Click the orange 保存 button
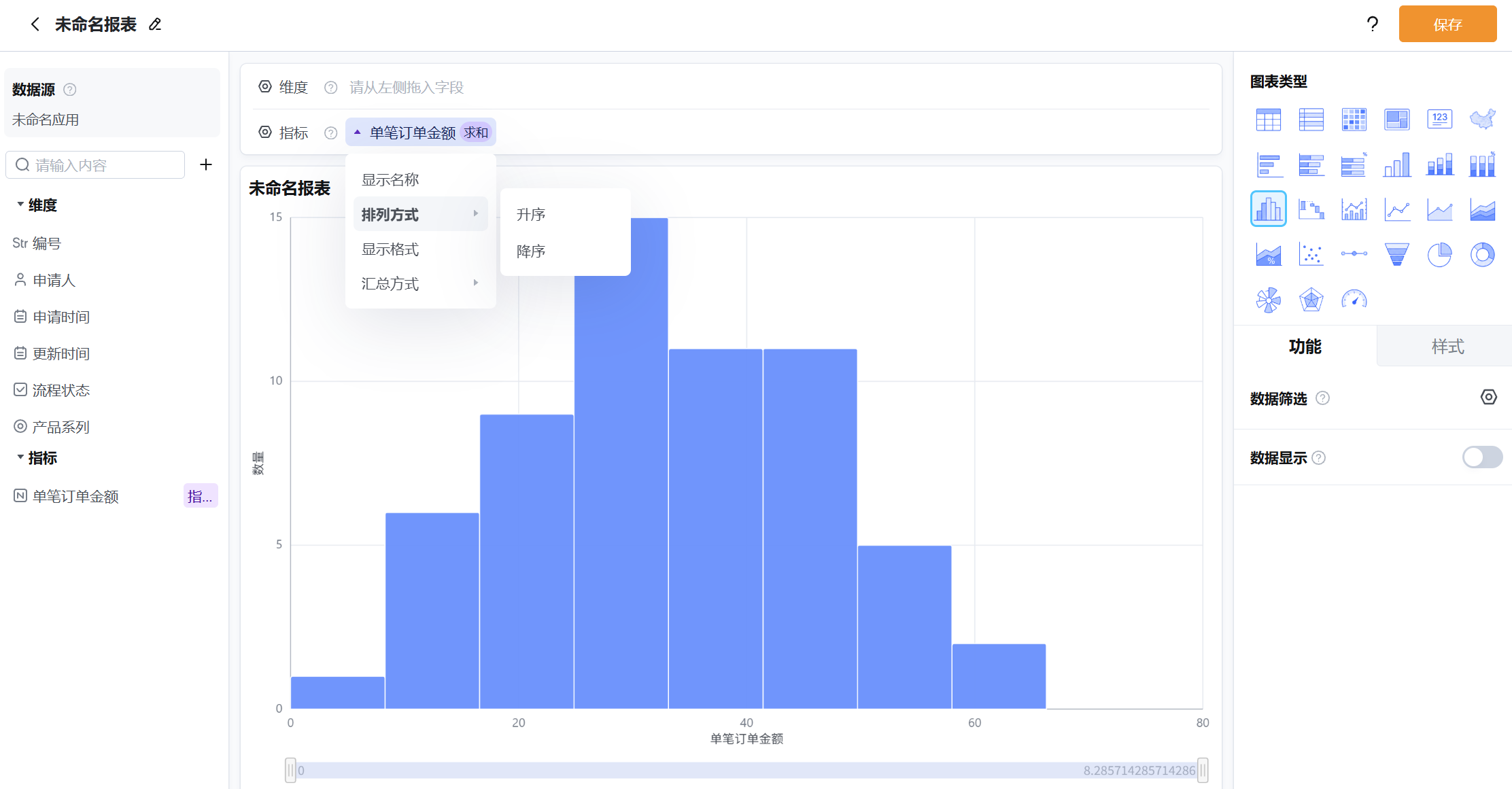1512x789 pixels. click(x=1447, y=24)
